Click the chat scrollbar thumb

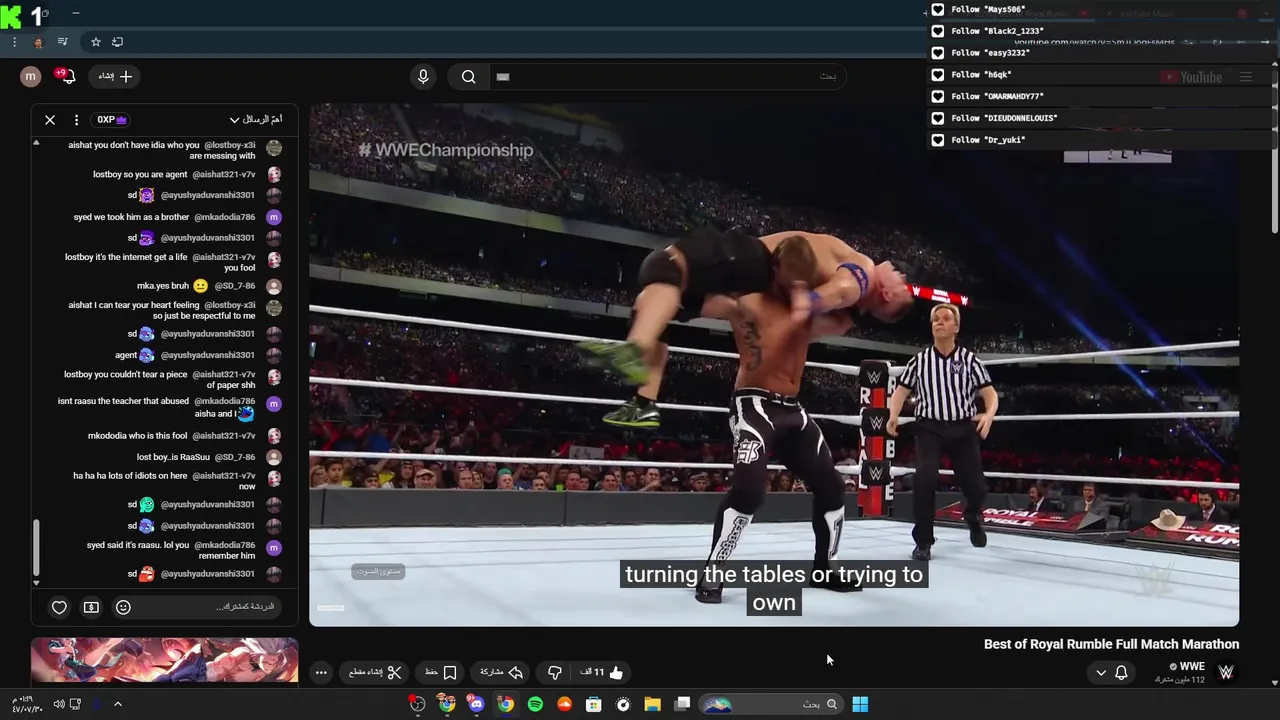point(36,548)
